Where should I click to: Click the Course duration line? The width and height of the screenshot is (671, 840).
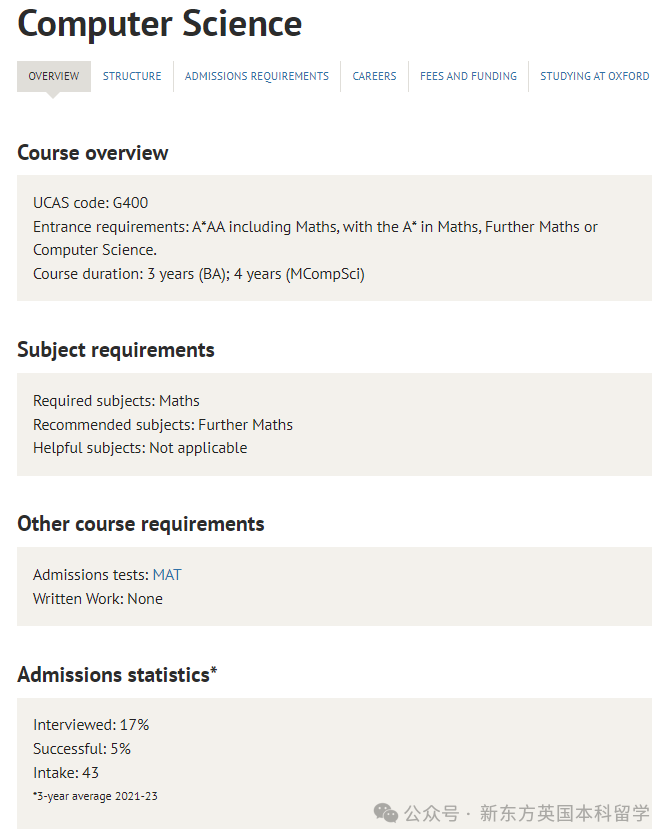click(x=199, y=274)
